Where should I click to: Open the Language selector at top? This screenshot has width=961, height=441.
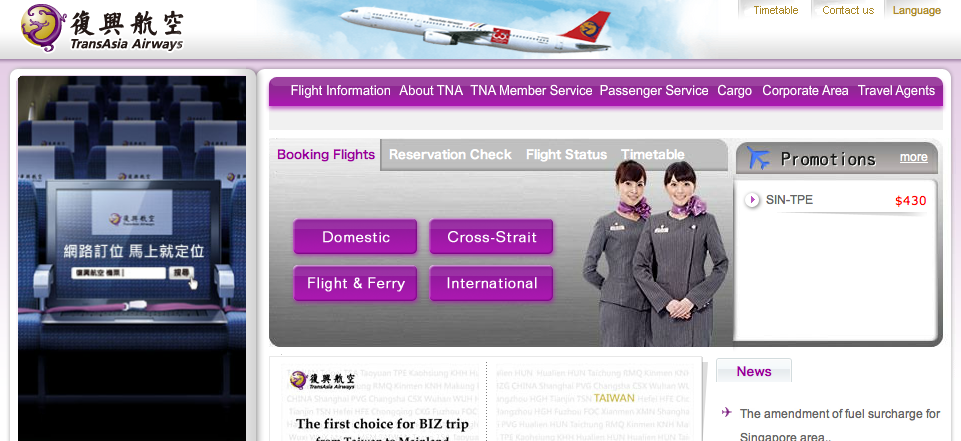tap(916, 10)
